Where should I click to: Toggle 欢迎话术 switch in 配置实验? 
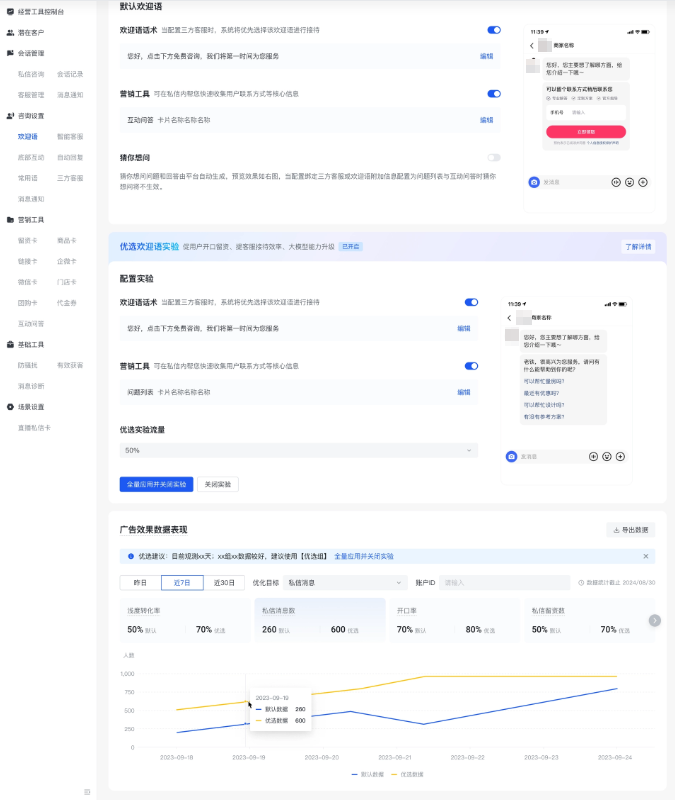471,302
